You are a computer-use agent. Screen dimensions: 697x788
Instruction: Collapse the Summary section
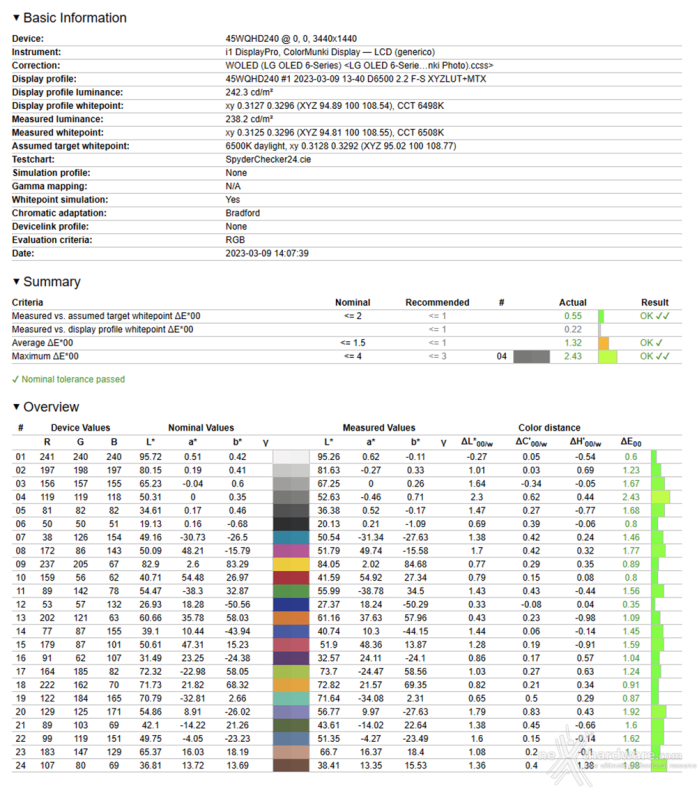point(16,282)
